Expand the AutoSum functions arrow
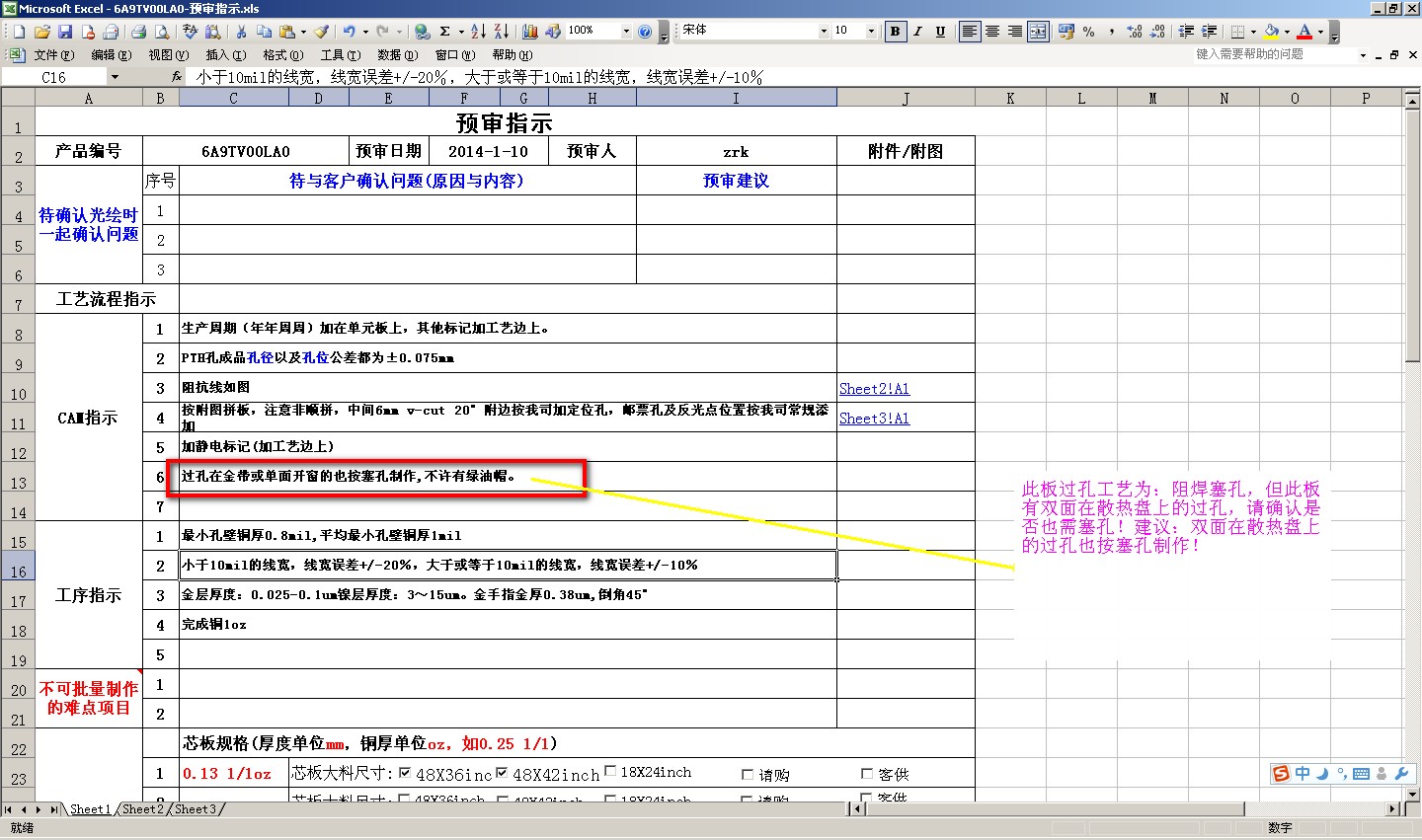Image resolution: width=1422 pixels, height=840 pixels. coord(461,32)
